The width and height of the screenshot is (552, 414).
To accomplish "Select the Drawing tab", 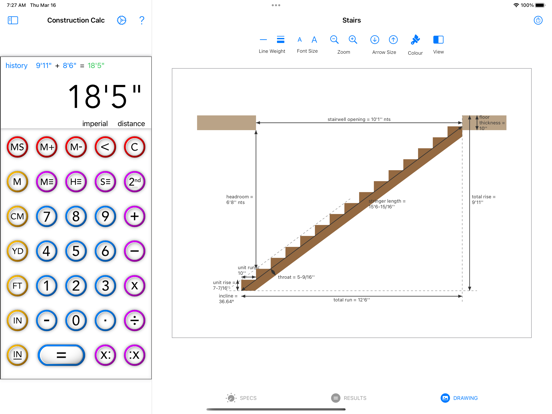I will point(459,398).
